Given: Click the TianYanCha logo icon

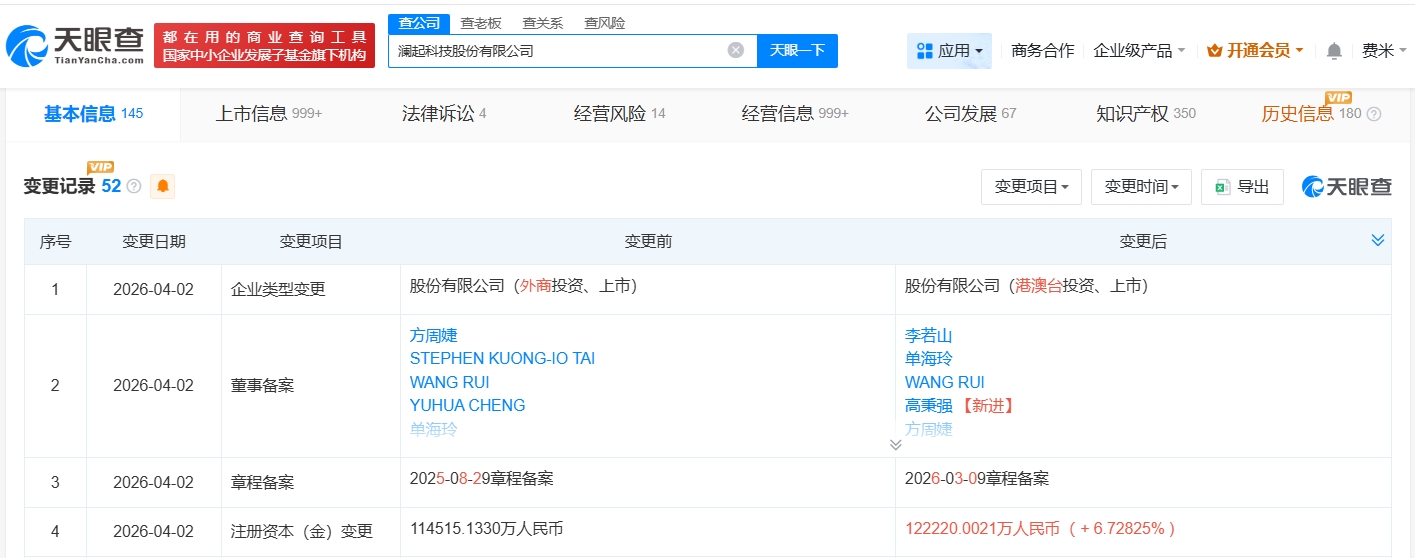Looking at the screenshot, I should [x=28, y=47].
